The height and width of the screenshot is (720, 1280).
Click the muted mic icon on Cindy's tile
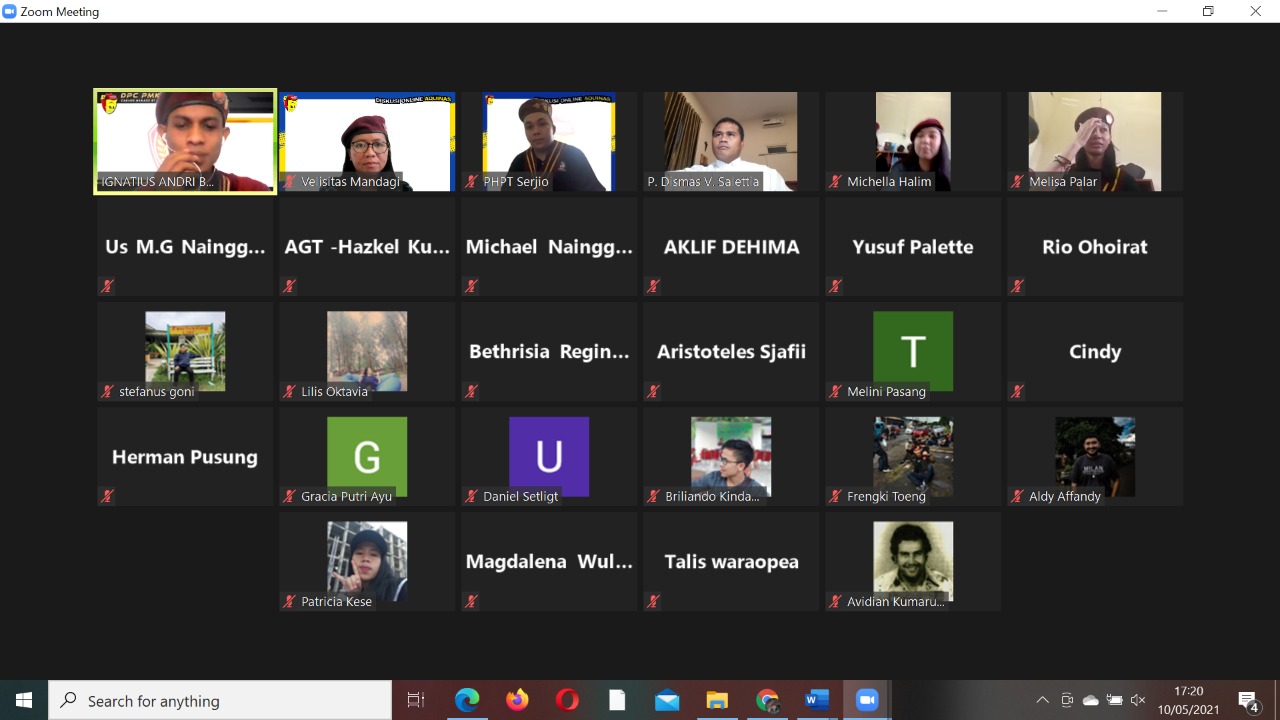point(1017,391)
